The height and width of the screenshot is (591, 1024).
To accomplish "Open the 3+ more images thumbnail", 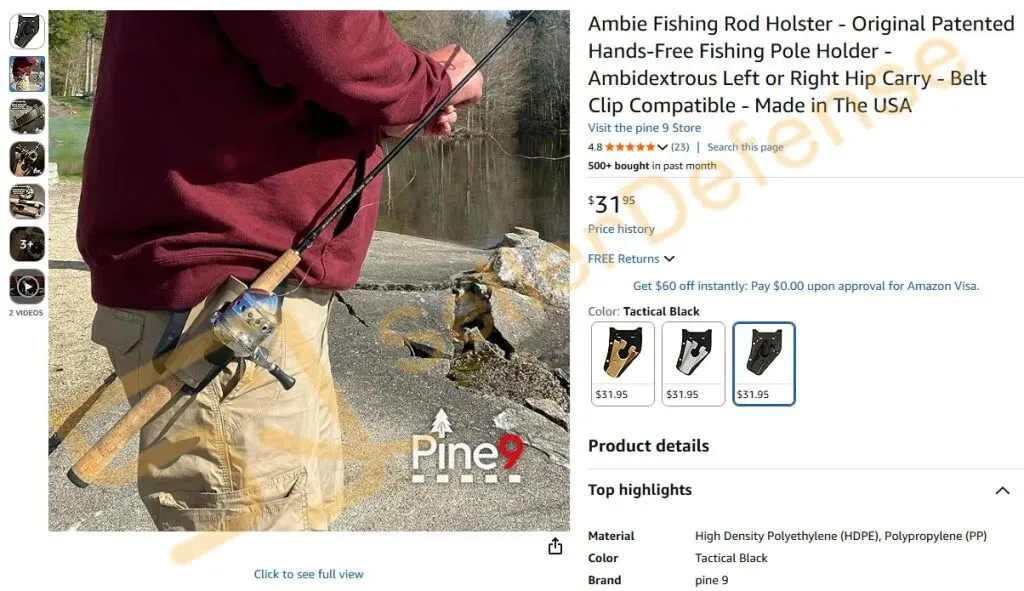I will click(x=27, y=244).
